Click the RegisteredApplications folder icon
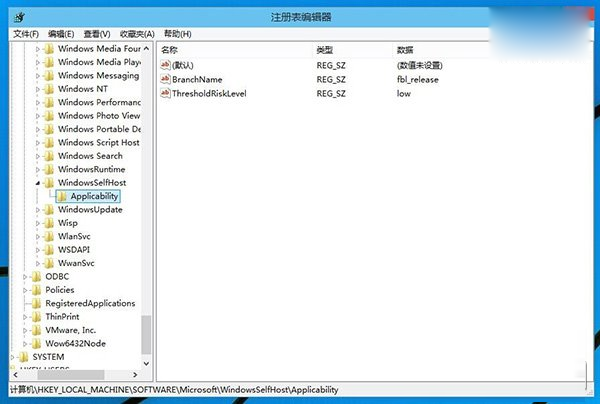The height and width of the screenshot is (404, 601). click(36, 304)
